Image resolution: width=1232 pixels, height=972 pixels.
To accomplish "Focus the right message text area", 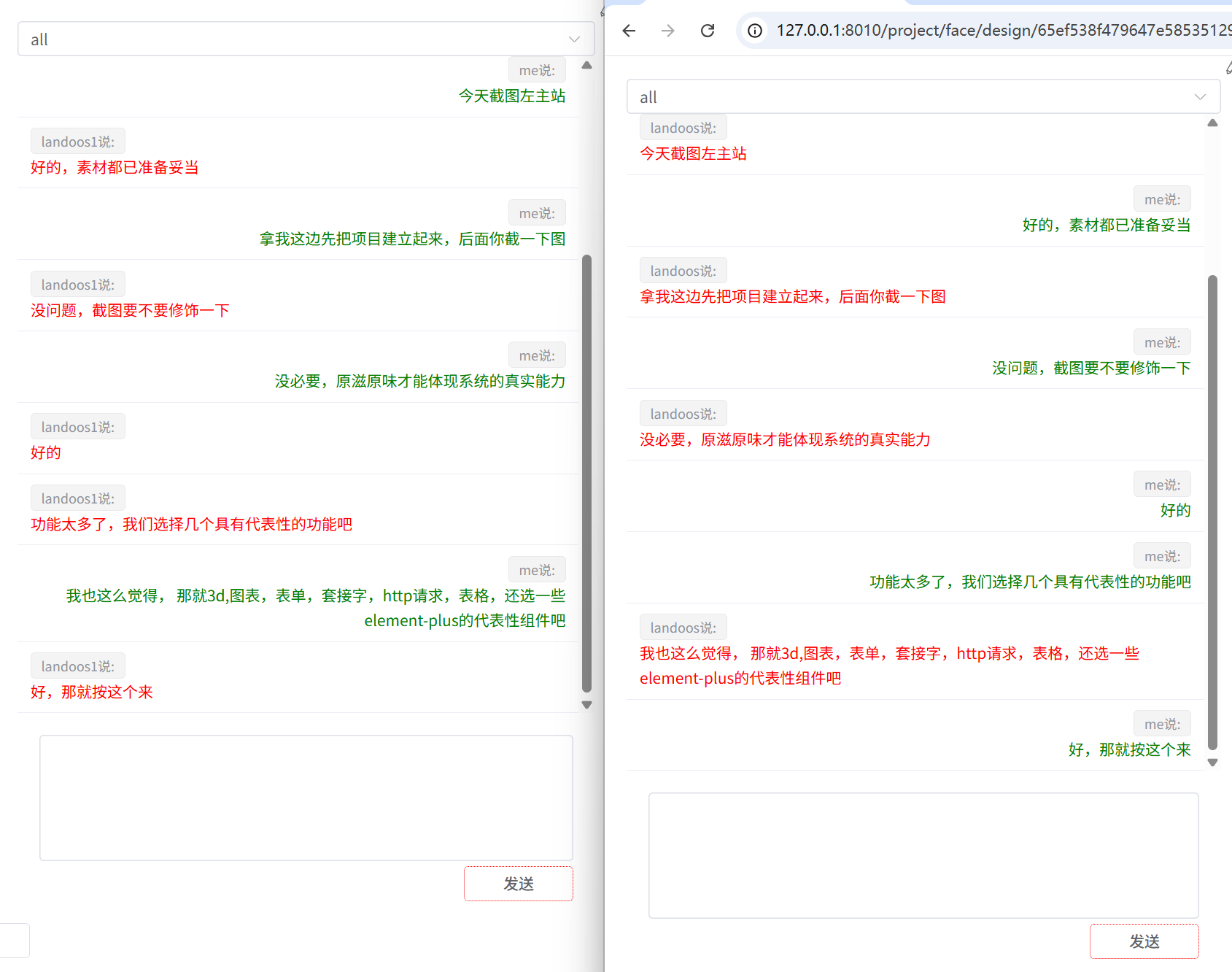I will (923, 855).
